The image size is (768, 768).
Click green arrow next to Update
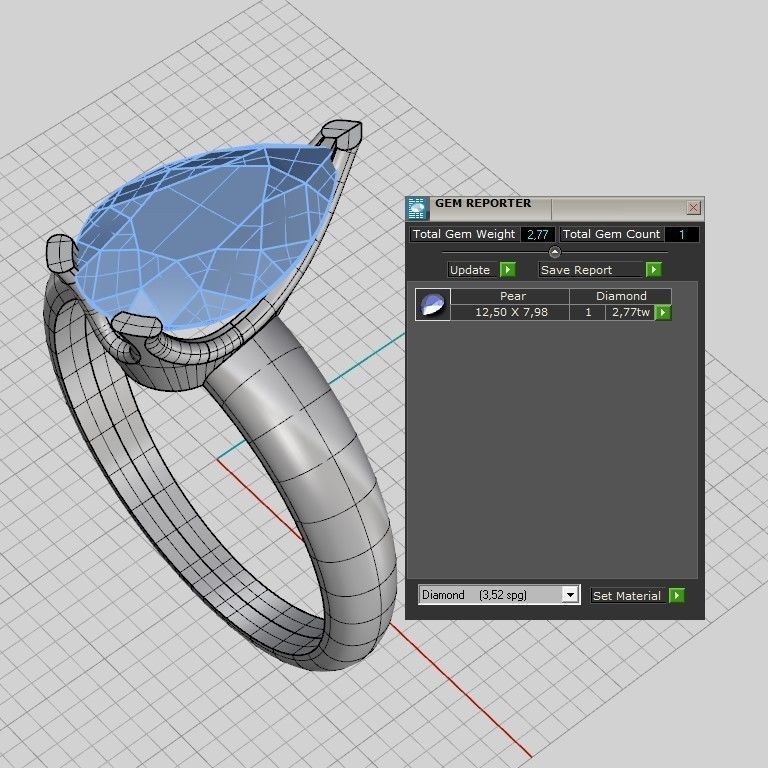pyautogui.click(x=508, y=269)
